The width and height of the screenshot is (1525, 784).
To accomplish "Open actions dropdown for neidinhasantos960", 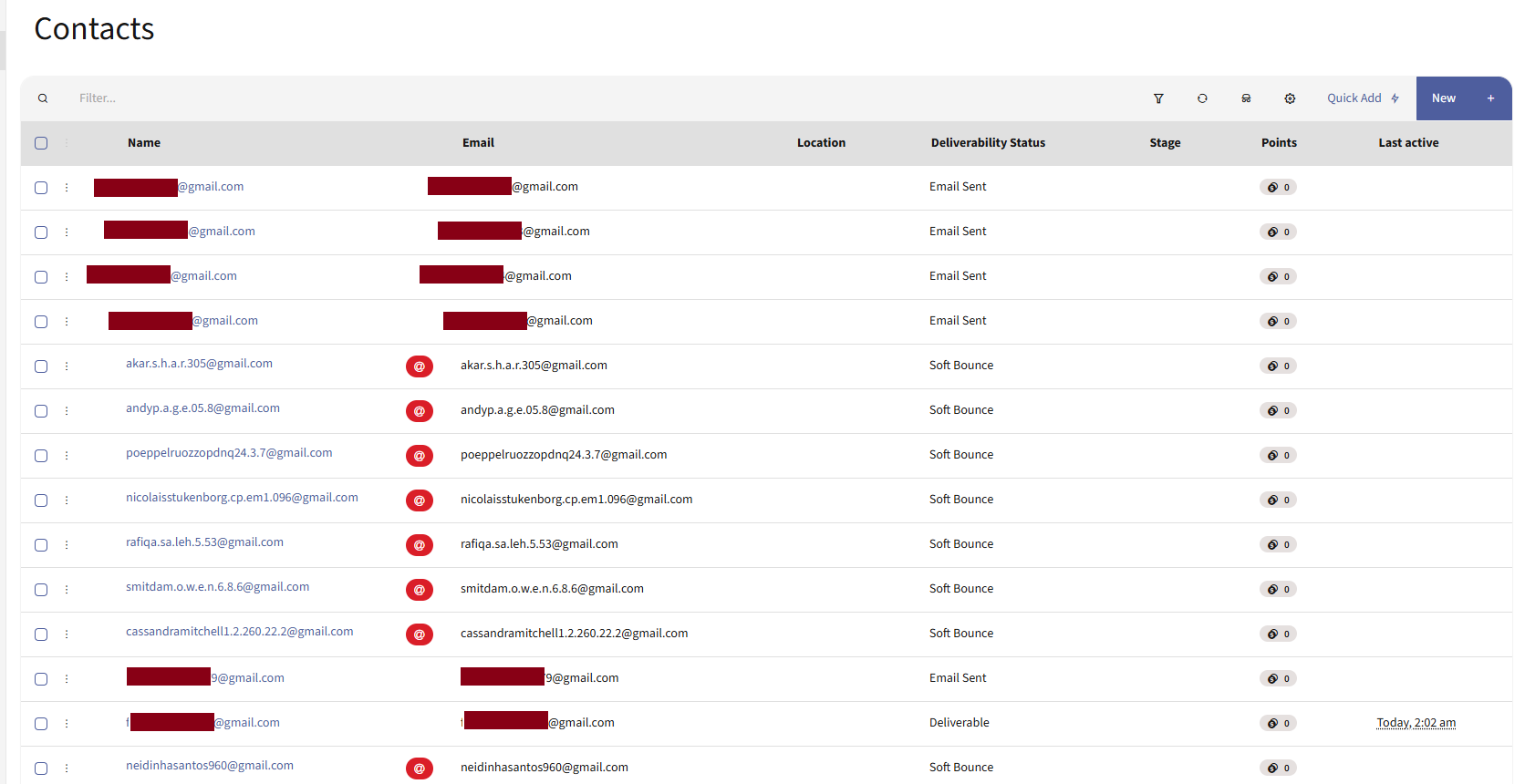I will tap(67, 768).
